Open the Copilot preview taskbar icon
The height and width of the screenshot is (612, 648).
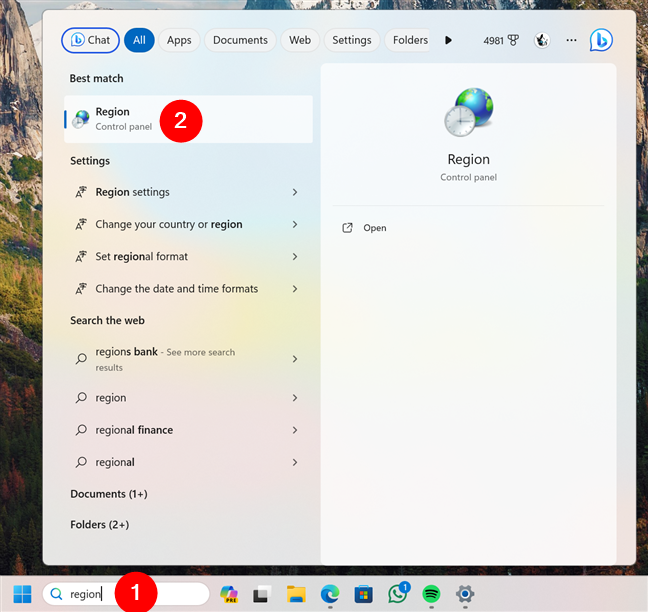click(x=229, y=594)
